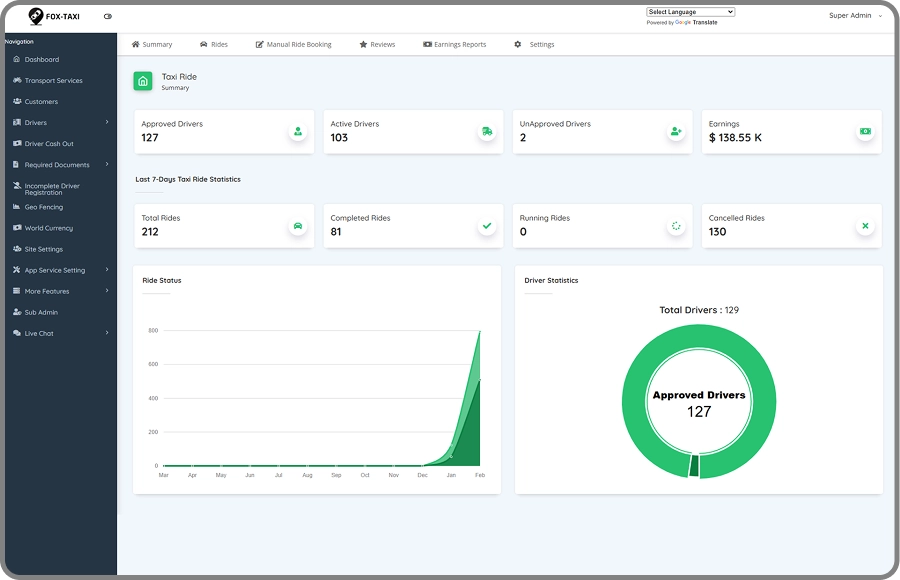Open the Super Admin account menu

pos(855,16)
